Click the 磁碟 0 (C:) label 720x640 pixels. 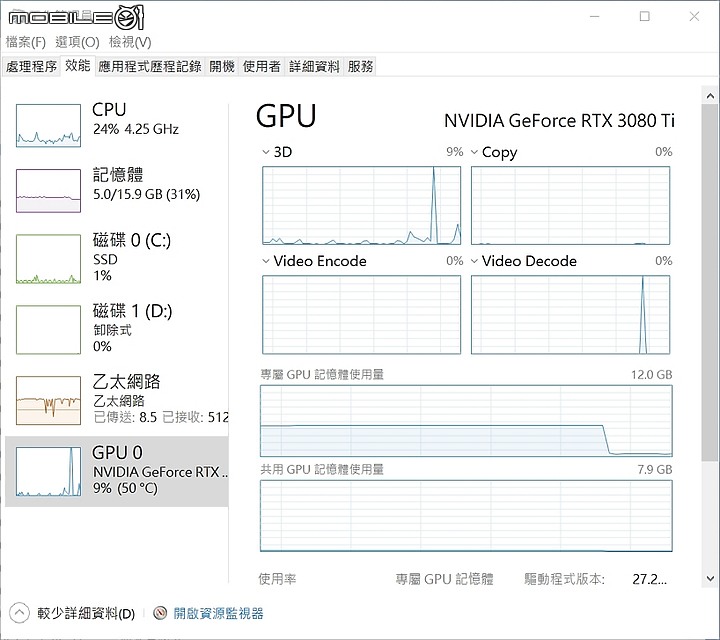point(132,240)
